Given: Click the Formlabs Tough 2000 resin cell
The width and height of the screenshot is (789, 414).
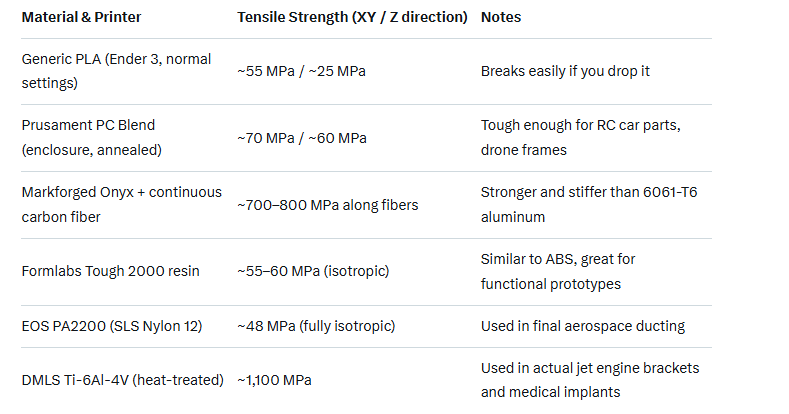Looking at the screenshot, I should click(x=111, y=271).
